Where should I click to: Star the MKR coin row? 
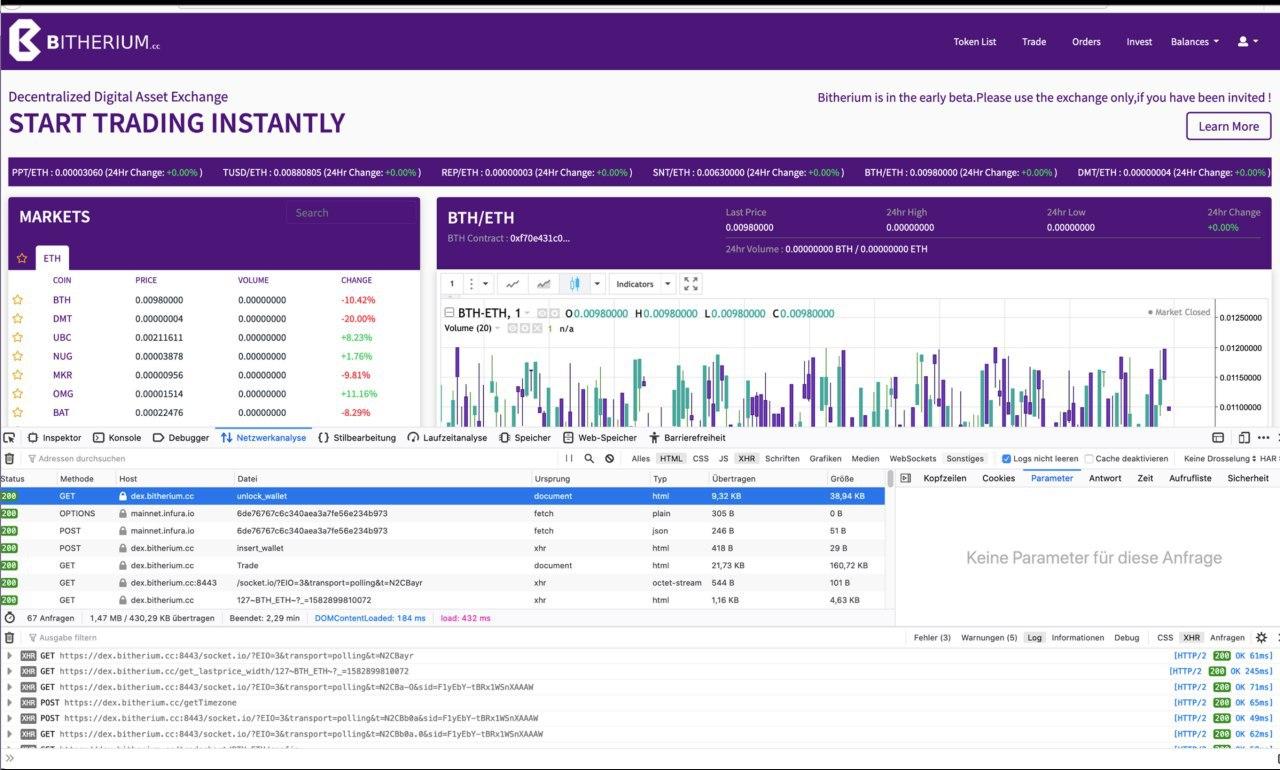click(x=17, y=374)
